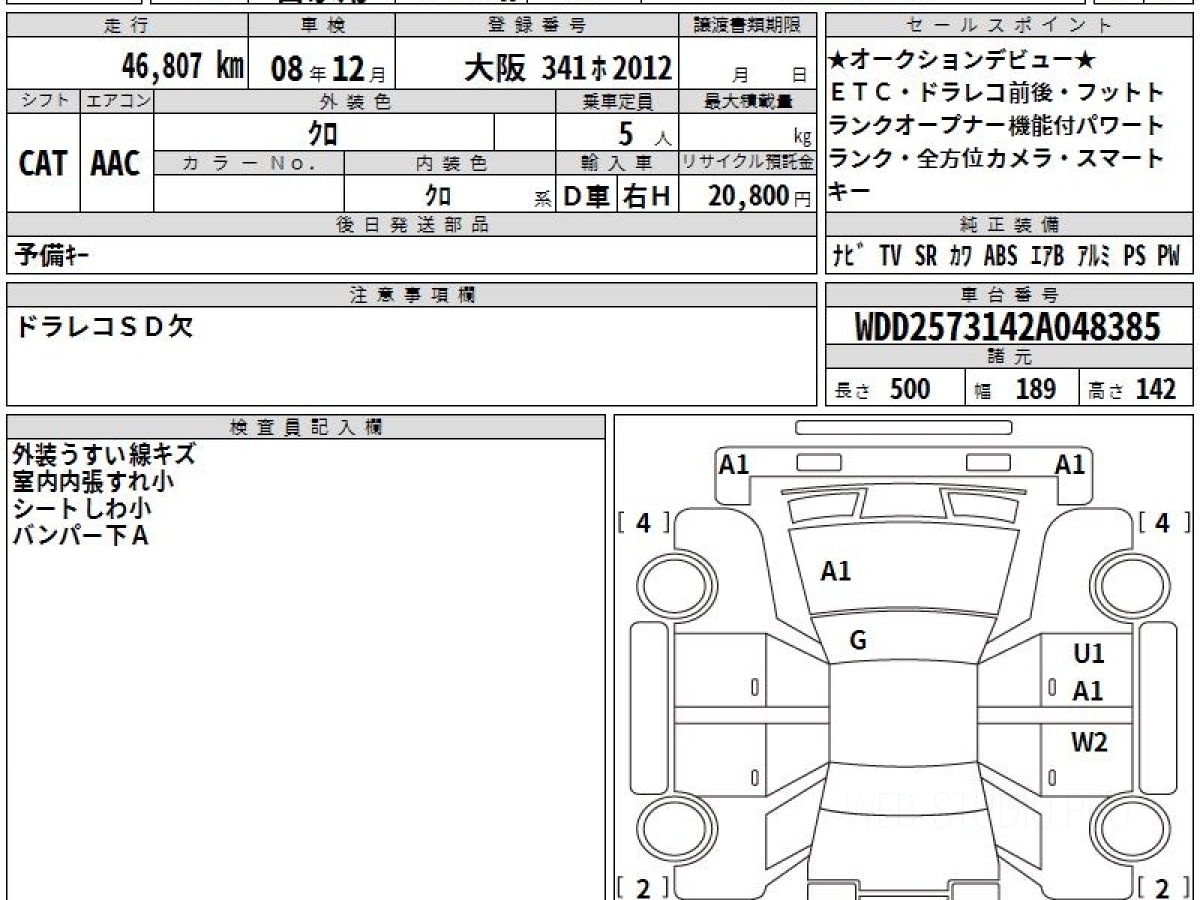Select the 外装うすい線キズ note
This screenshot has height=900, width=1200.
tap(104, 454)
